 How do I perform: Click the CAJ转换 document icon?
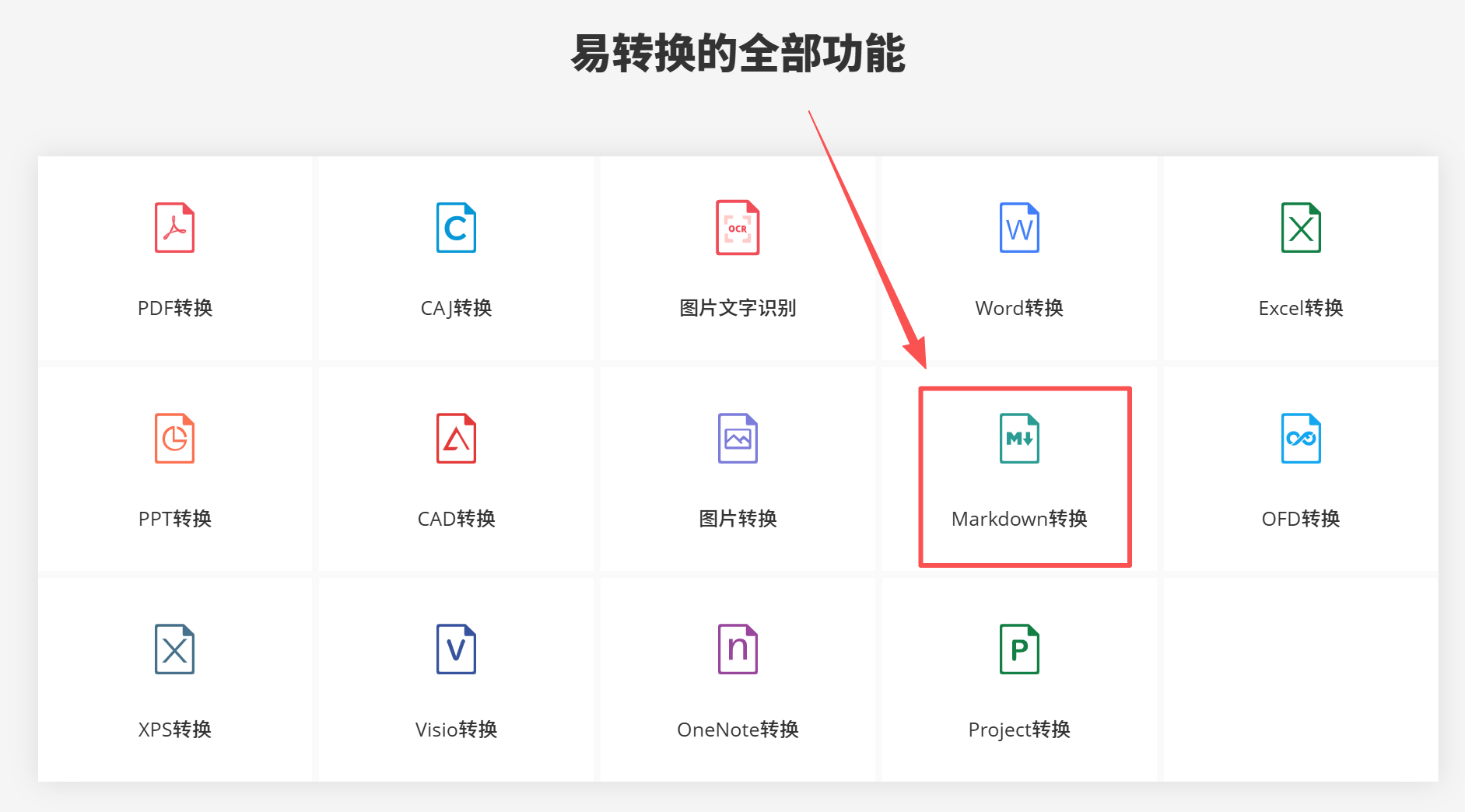[456, 227]
